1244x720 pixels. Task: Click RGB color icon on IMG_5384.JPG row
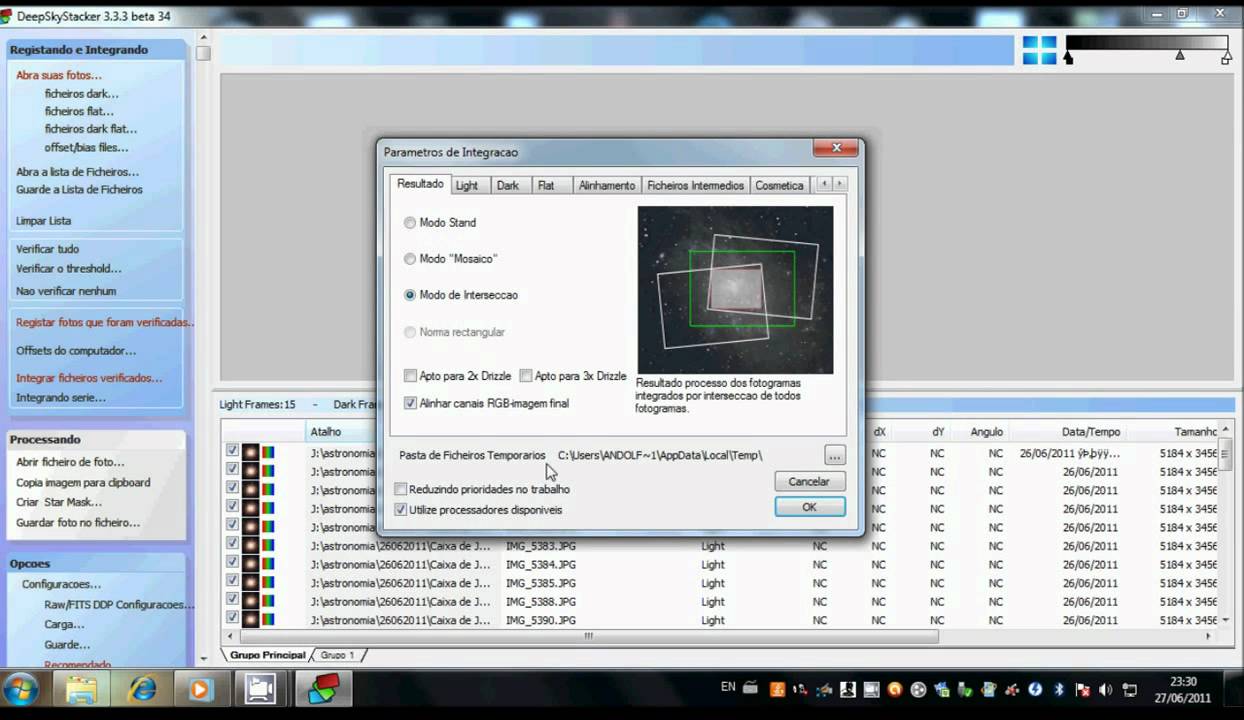pos(268,564)
